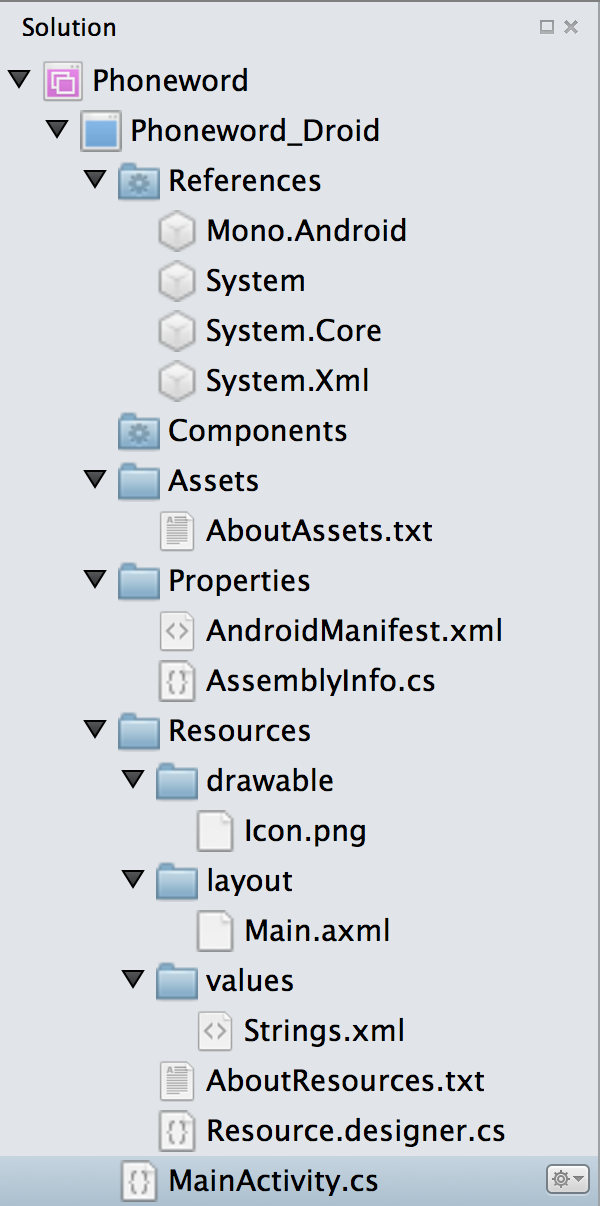
Task: Select the System.Core reference
Action: tap(294, 331)
